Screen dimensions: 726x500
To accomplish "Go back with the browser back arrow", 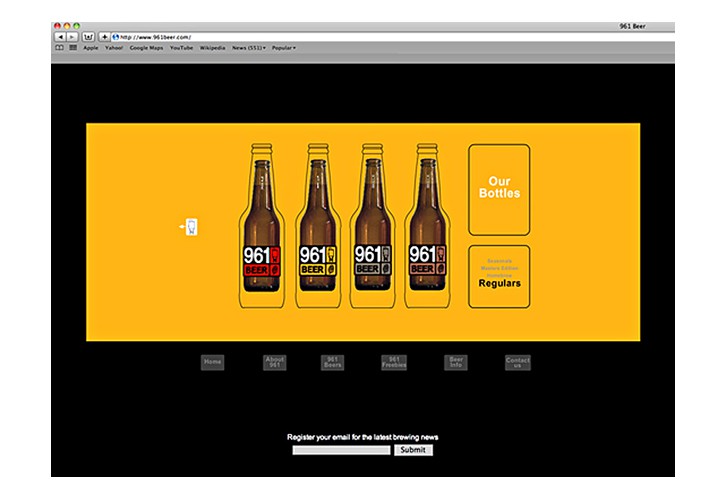I will (x=60, y=37).
